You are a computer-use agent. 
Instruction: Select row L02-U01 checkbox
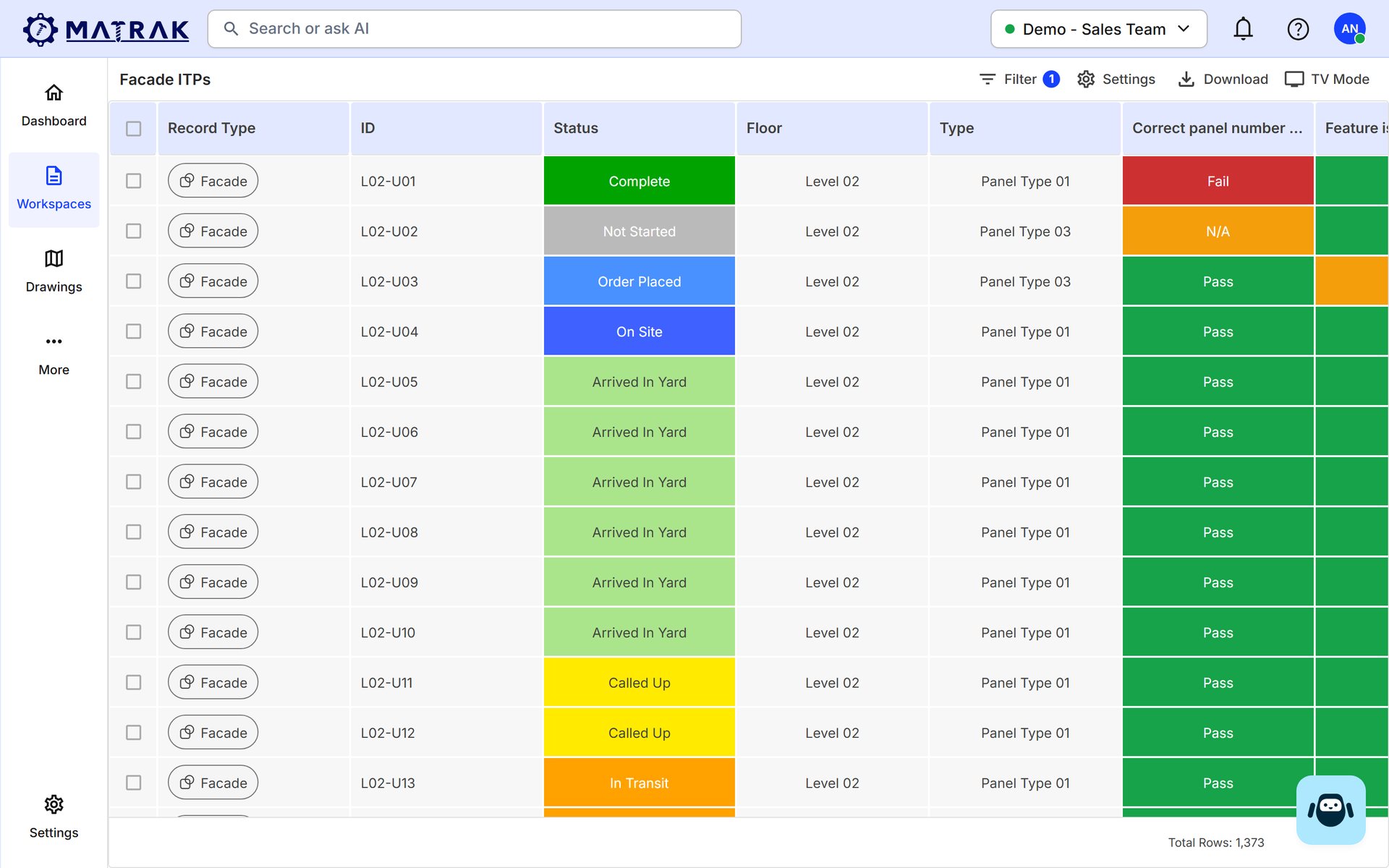coord(133,181)
